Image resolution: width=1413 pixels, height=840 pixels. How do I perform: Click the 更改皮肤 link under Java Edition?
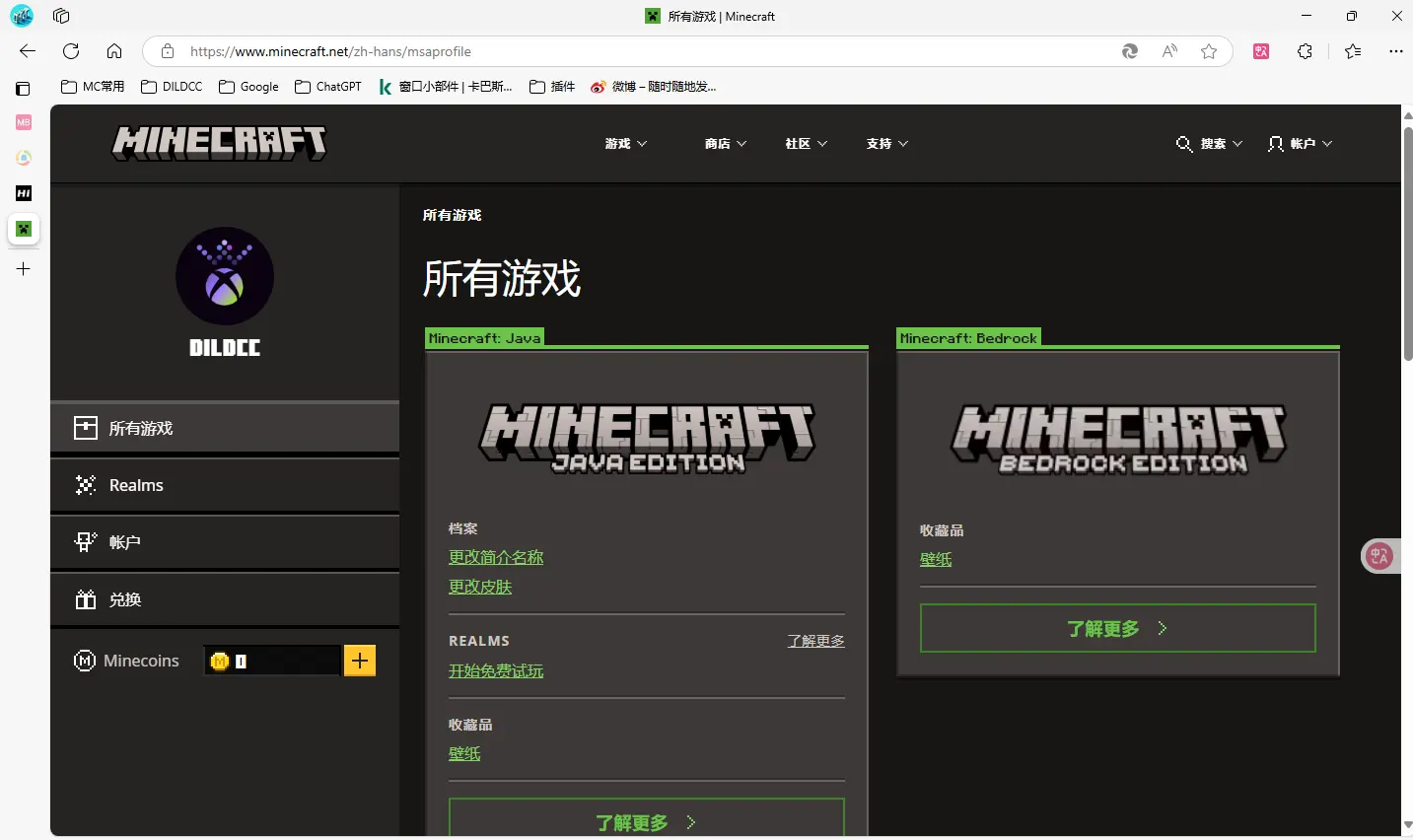tap(480, 587)
